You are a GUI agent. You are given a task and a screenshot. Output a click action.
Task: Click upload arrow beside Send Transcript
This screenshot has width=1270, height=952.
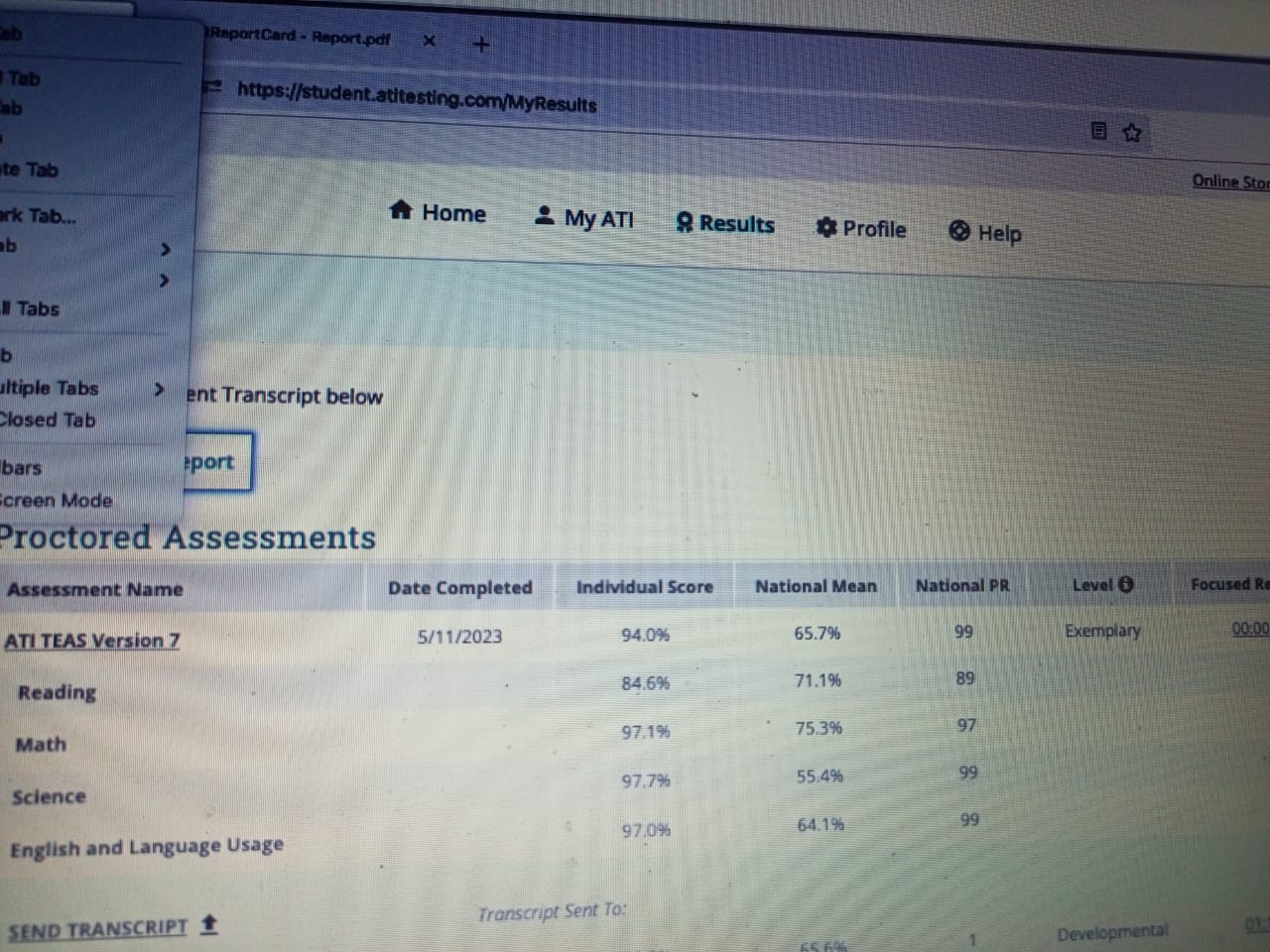[x=208, y=924]
